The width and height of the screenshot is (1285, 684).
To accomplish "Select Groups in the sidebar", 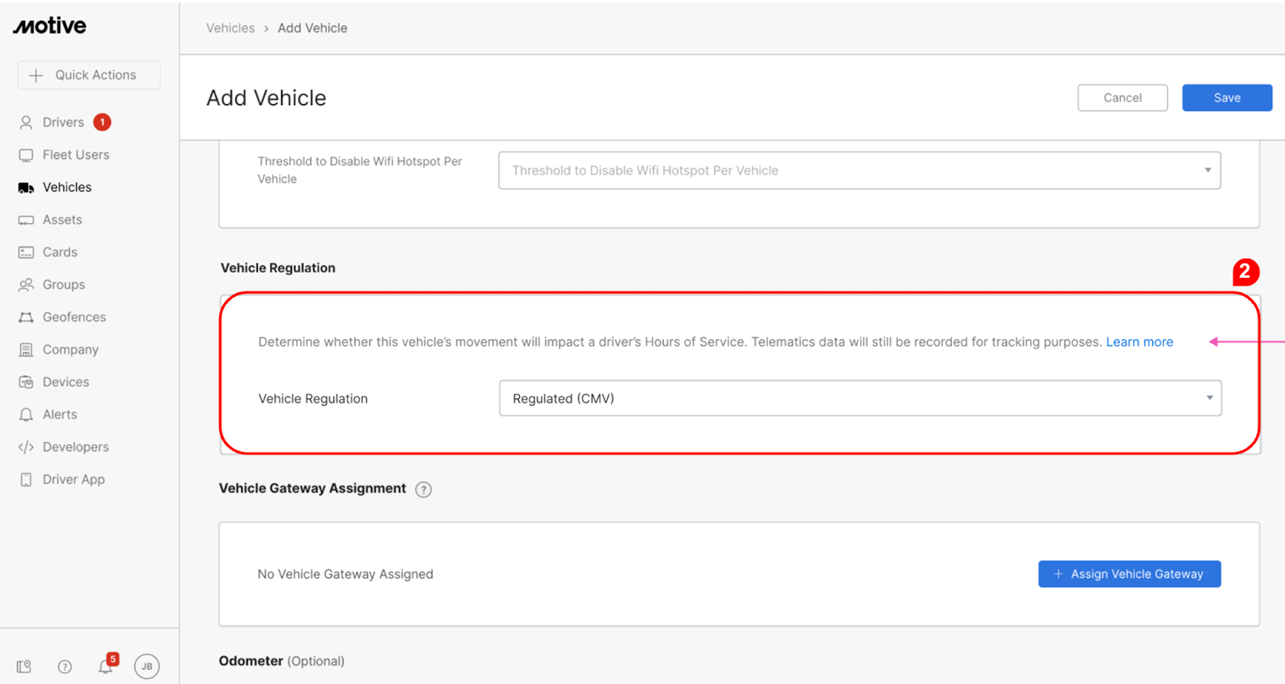I will [63, 285].
